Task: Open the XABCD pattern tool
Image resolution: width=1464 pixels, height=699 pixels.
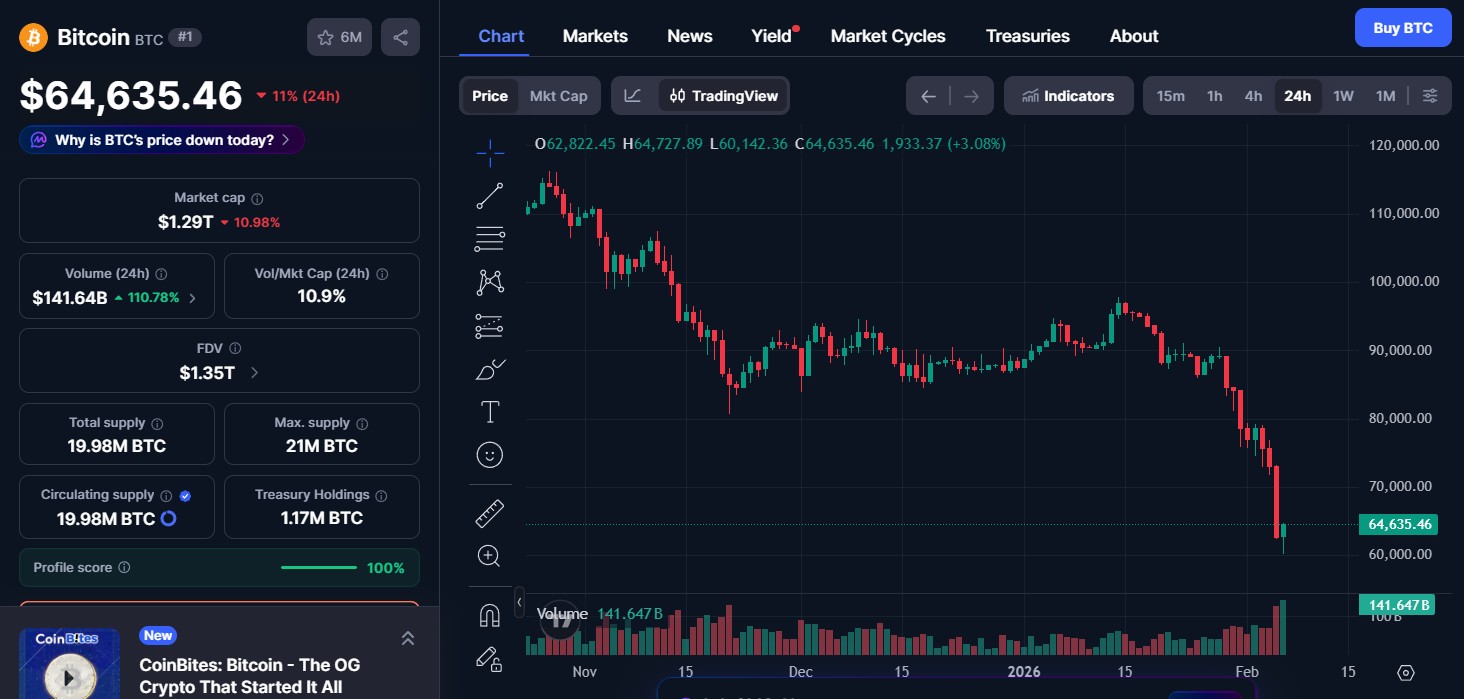Action: pyautogui.click(x=489, y=282)
